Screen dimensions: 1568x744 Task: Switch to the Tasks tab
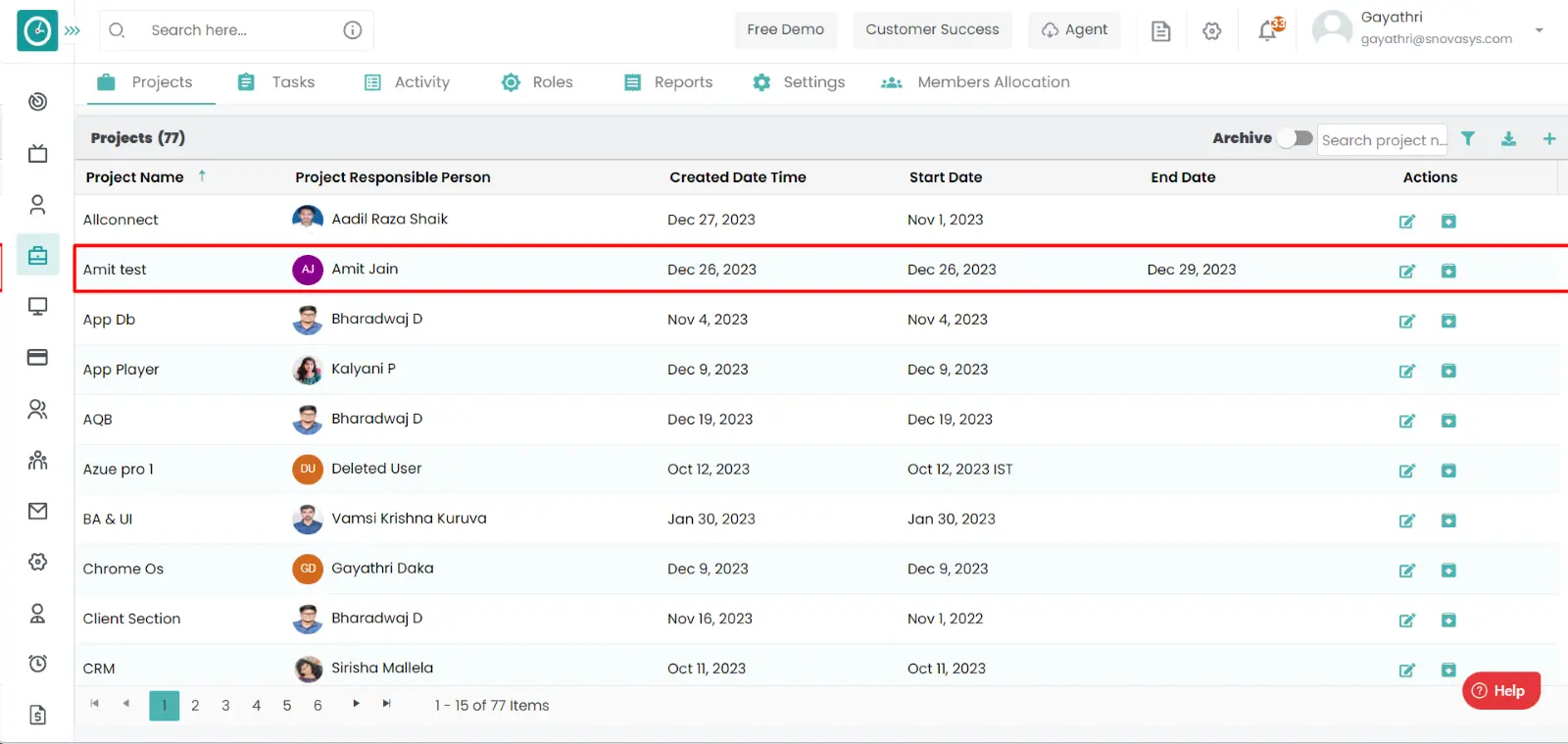(x=277, y=82)
